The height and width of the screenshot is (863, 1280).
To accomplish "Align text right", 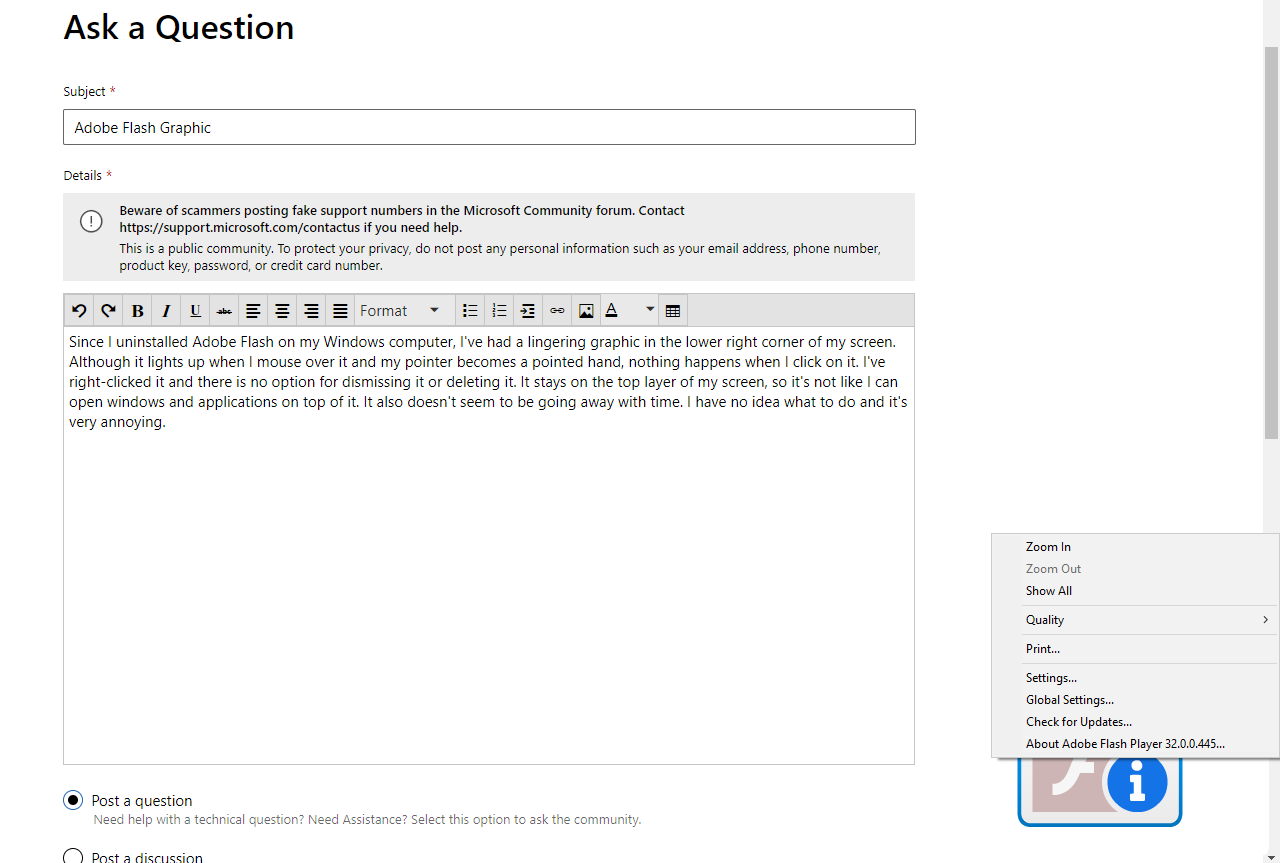I will click(311, 311).
